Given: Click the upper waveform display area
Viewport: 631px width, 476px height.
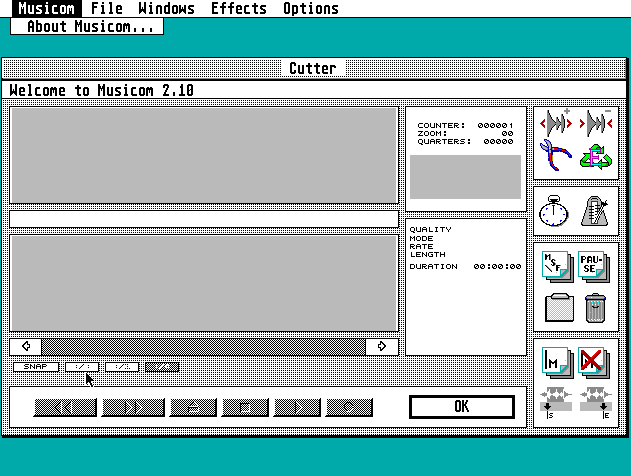Looking at the screenshot, I should coord(204,155).
